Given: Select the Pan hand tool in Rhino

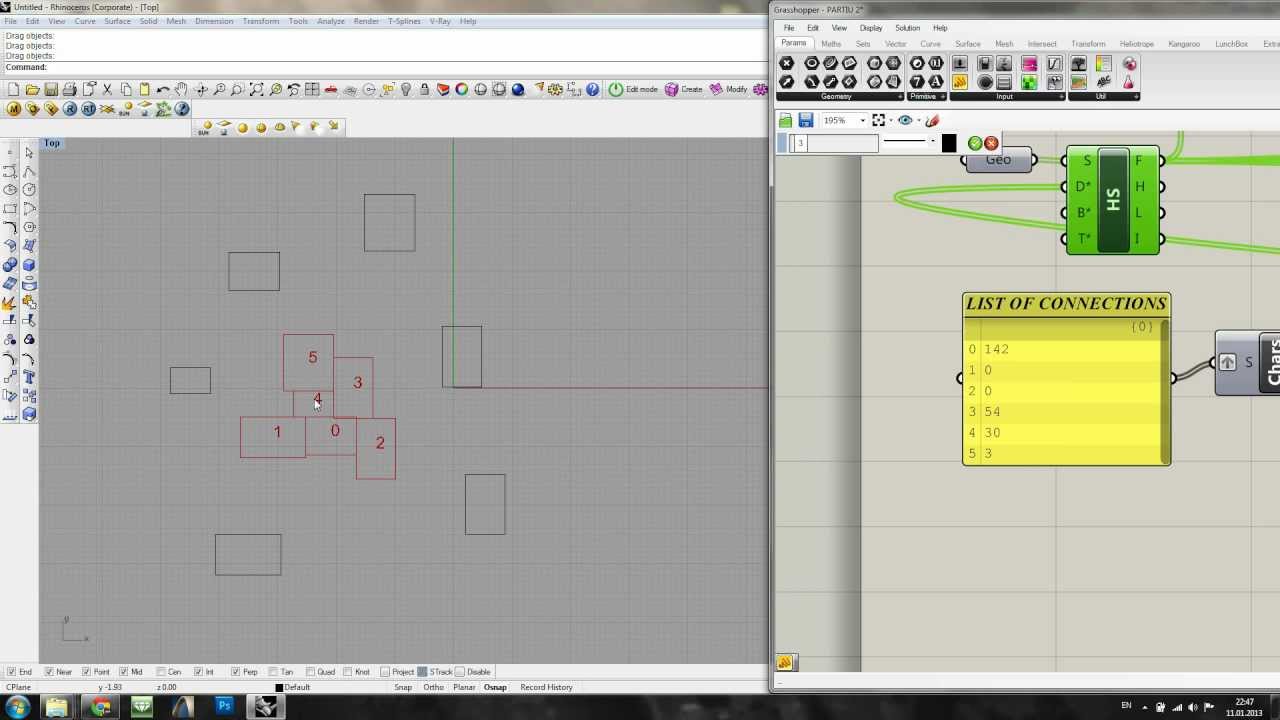Looking at the screenshot, I should 182,89.
